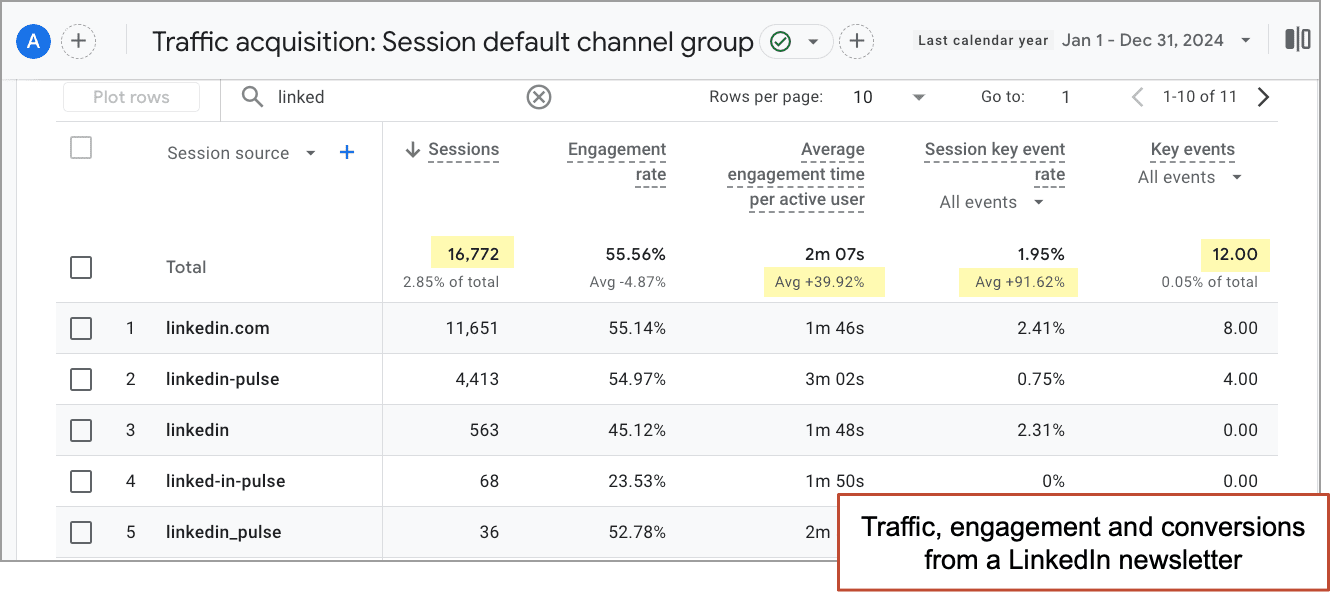Click Average engagement time per active user header
This screenshot has width=1337, height=597.
coord(796,174)
